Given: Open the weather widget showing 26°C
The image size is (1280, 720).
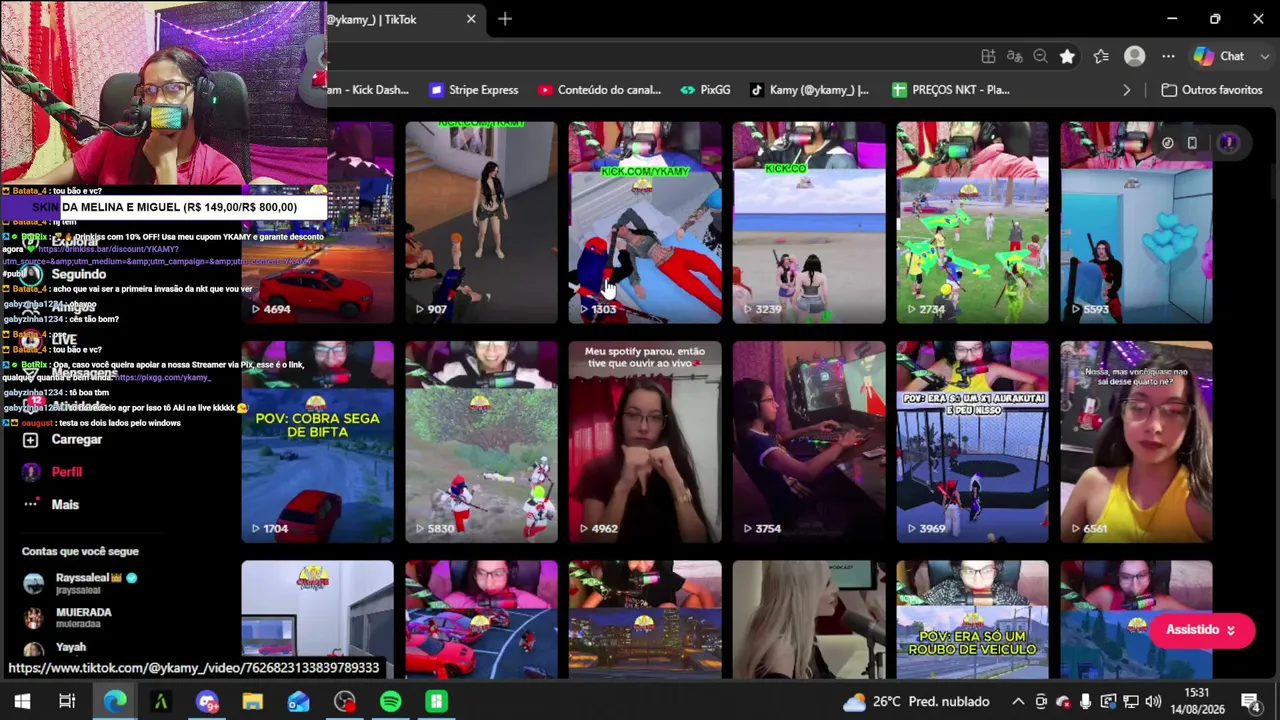Looking at the screenshot, I should point(917,702).
